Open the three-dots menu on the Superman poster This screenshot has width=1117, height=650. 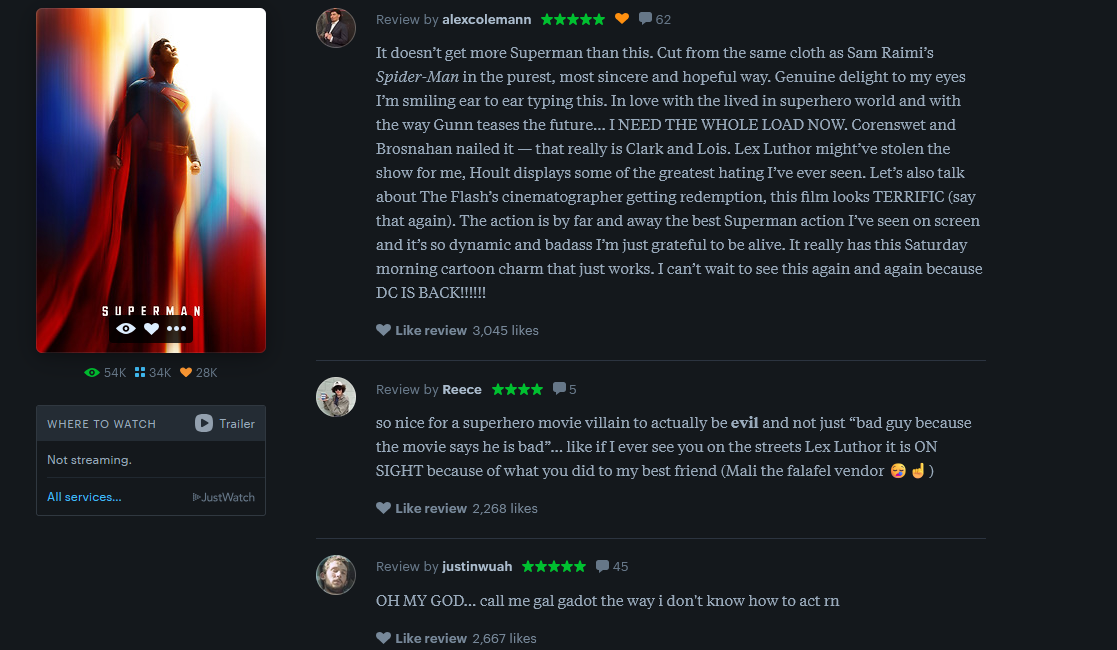coord(177,328)
